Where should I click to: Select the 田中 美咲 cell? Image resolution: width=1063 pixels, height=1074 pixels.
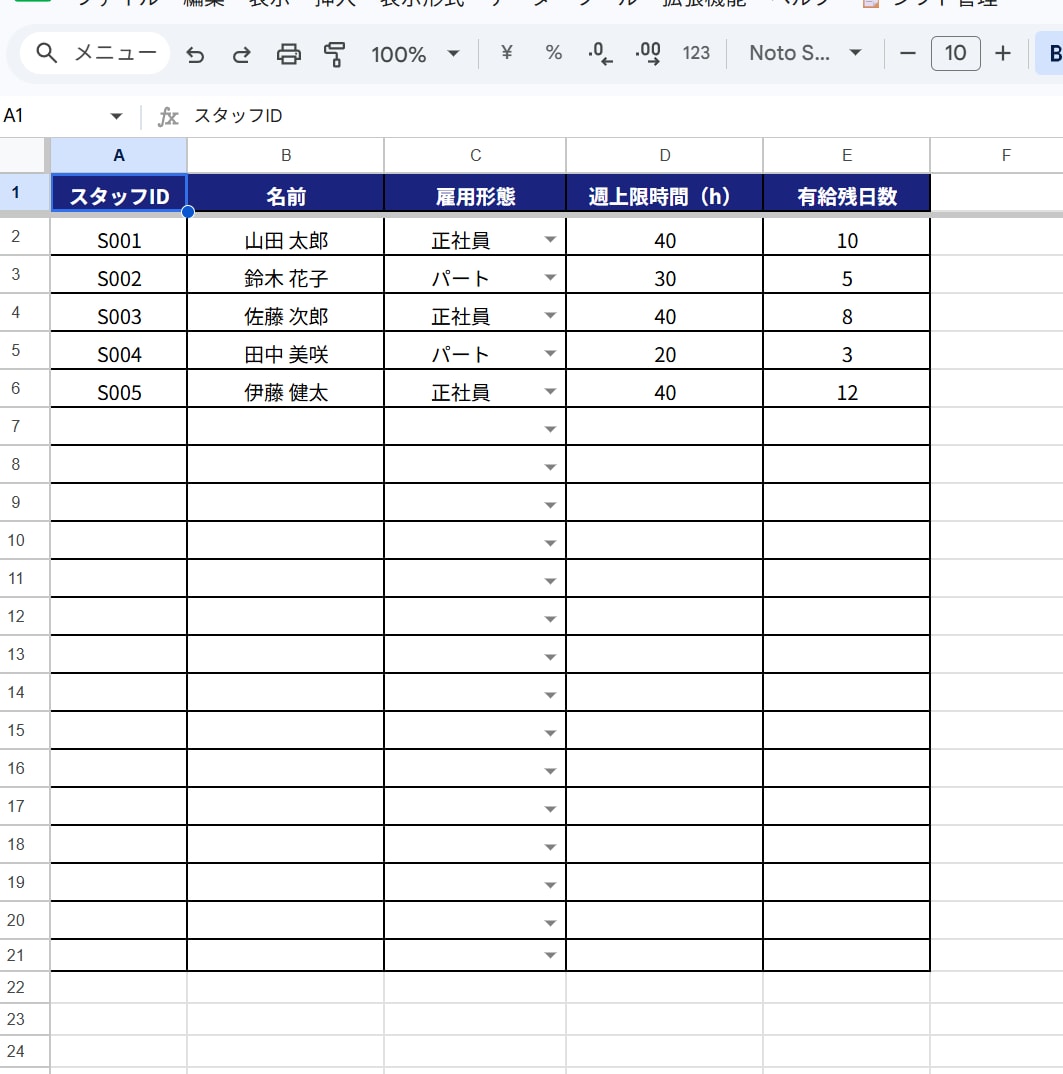click(x=286, y=351)
